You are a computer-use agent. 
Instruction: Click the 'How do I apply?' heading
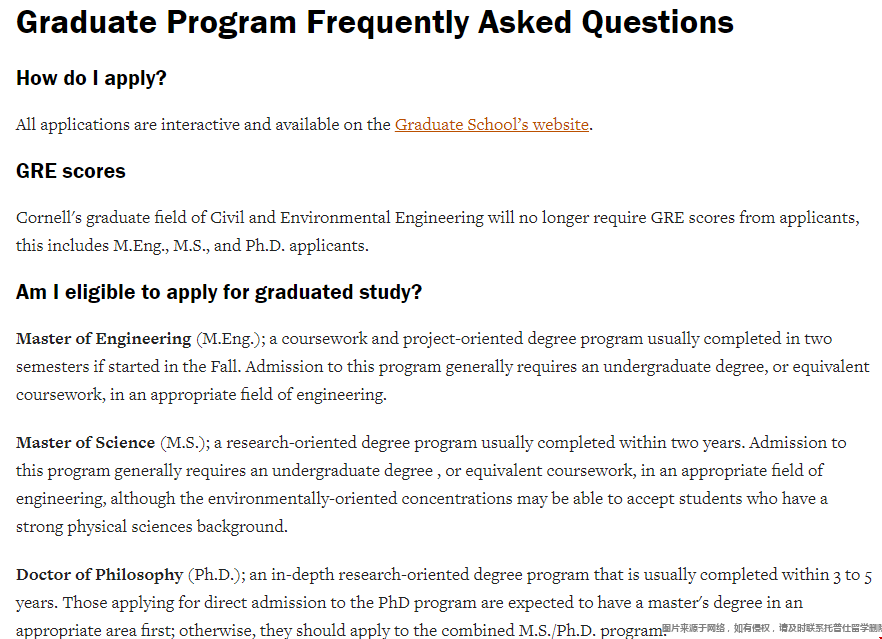pyautogui.click(x=91, y=78)
